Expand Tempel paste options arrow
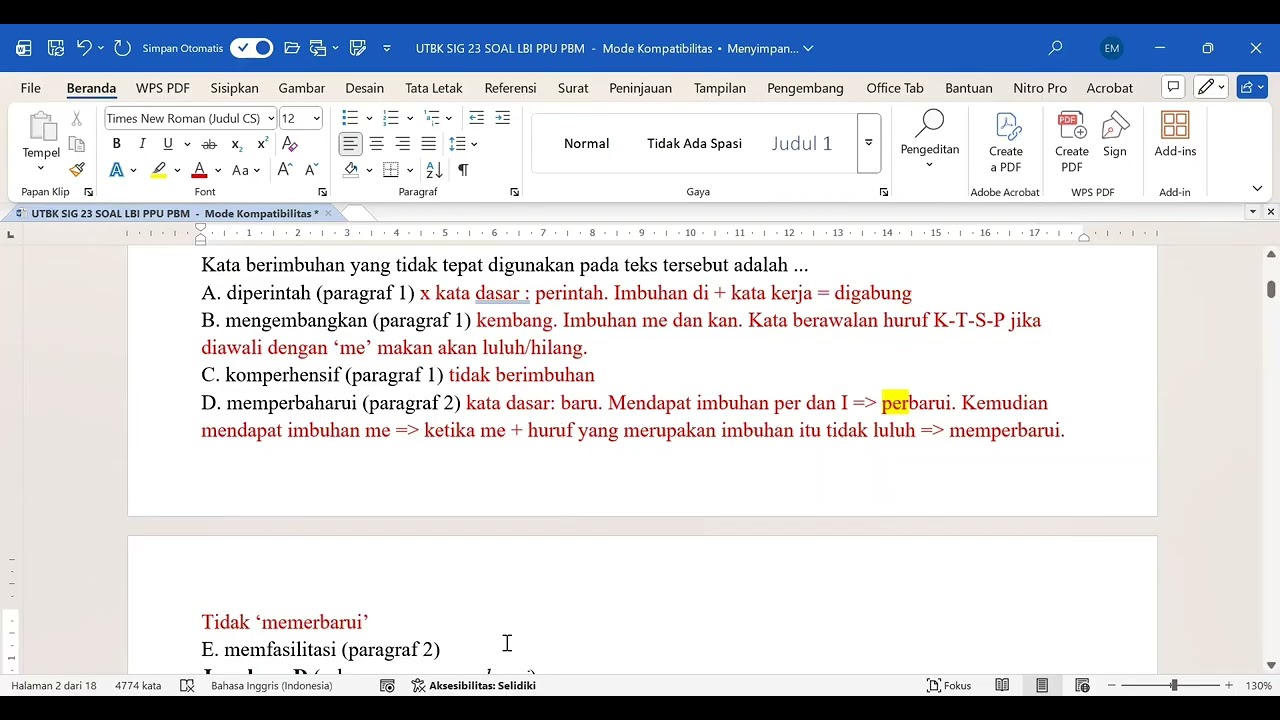This screenshot has width=1280, height=720. point(41,168)
